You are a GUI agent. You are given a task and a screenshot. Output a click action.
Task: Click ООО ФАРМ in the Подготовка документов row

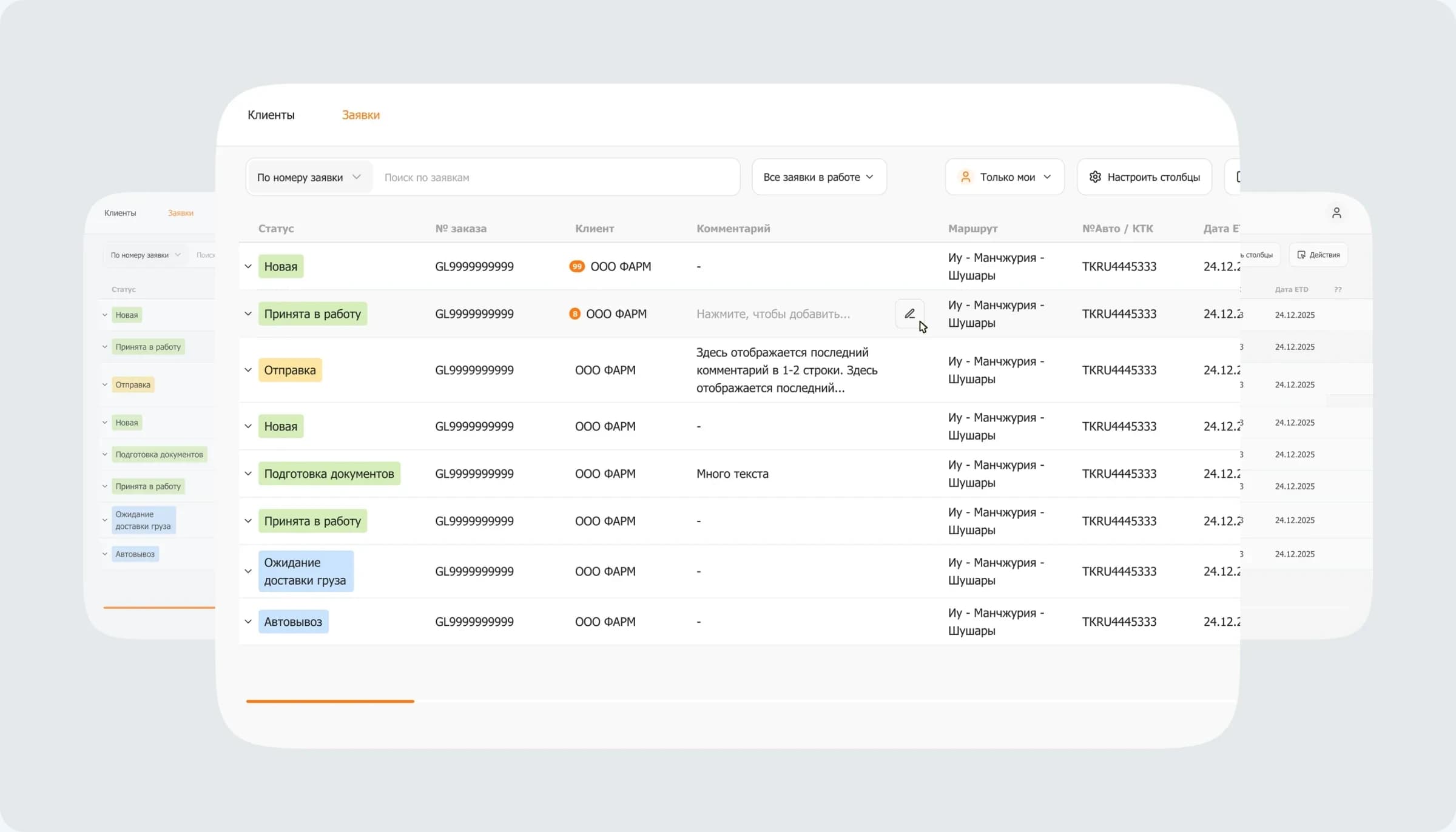[x=605, y=474]
